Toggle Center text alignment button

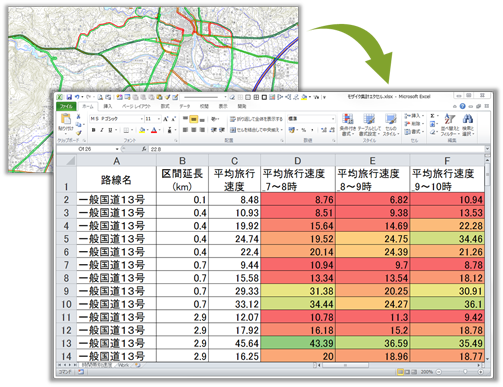tap(194, 130)
